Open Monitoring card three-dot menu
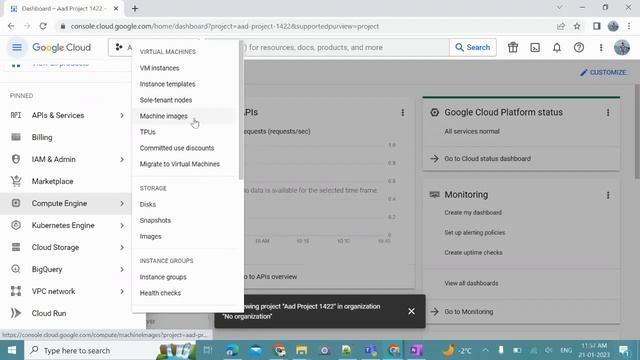Image resolution: width=640 pixels, height=360 pixels. click(608, 196)
